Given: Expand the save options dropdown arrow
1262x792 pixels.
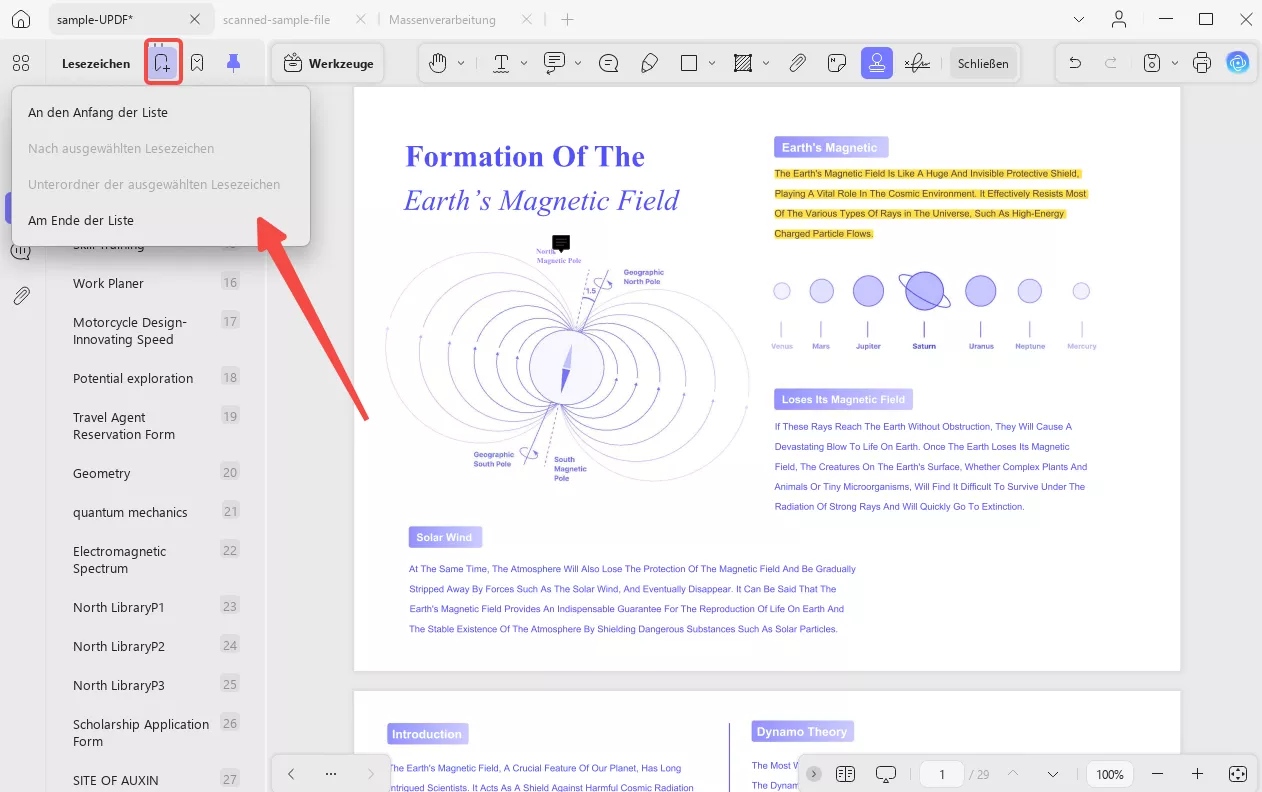Looking at the screenshot, I should click(x=1174, y=63).
